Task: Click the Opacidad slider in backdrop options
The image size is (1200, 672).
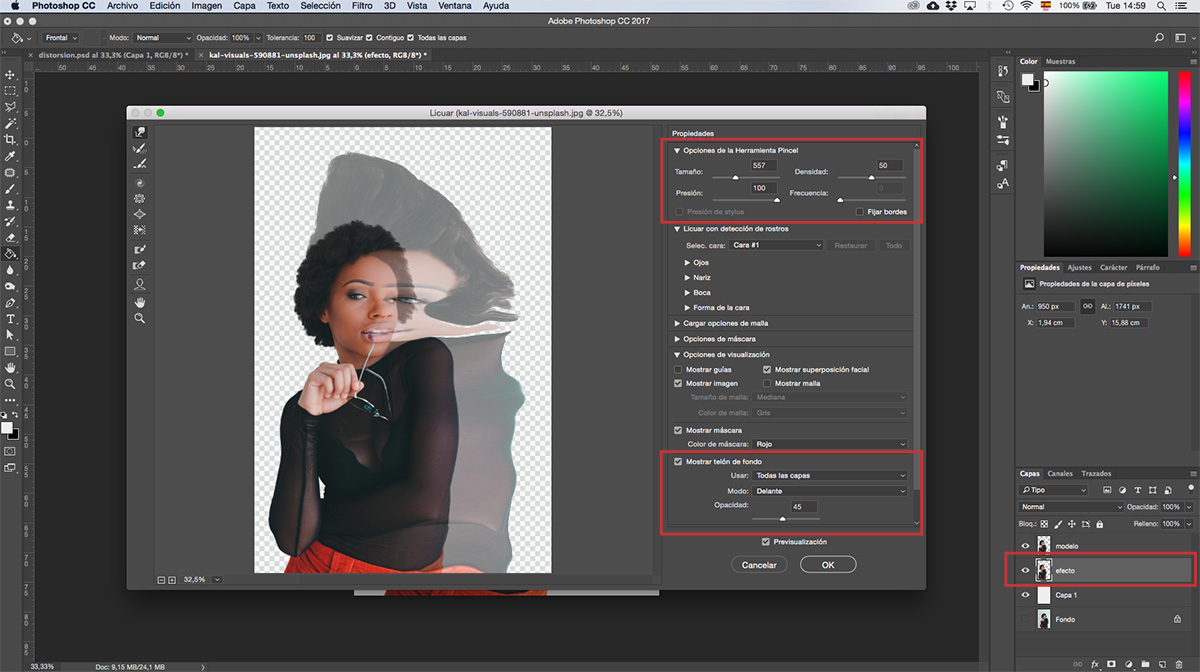Action: (x=783, y=519)
